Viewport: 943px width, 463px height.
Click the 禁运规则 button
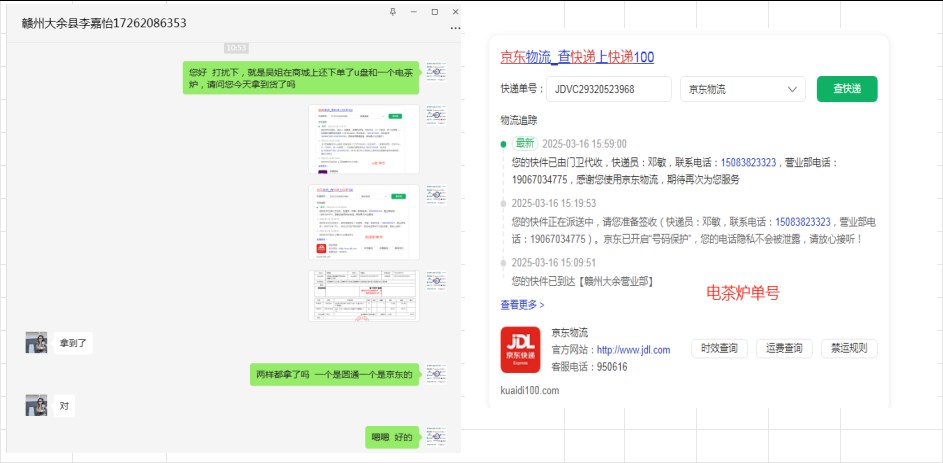849,348
